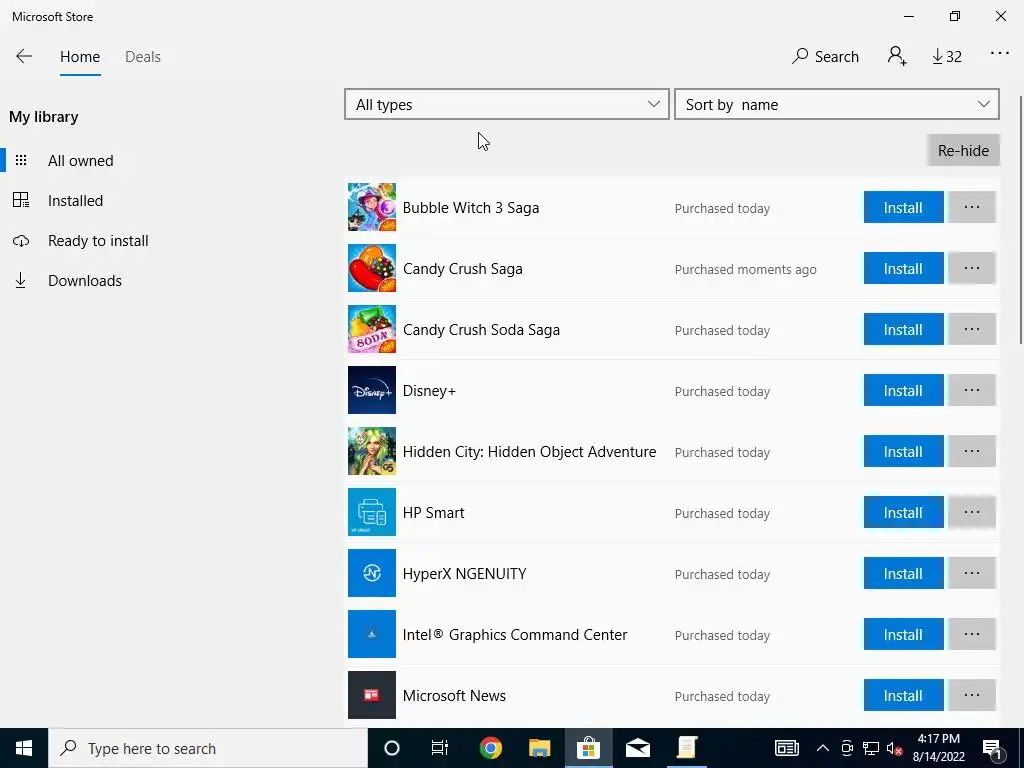Open more options for Candy Crush Saga

[972, 268]
